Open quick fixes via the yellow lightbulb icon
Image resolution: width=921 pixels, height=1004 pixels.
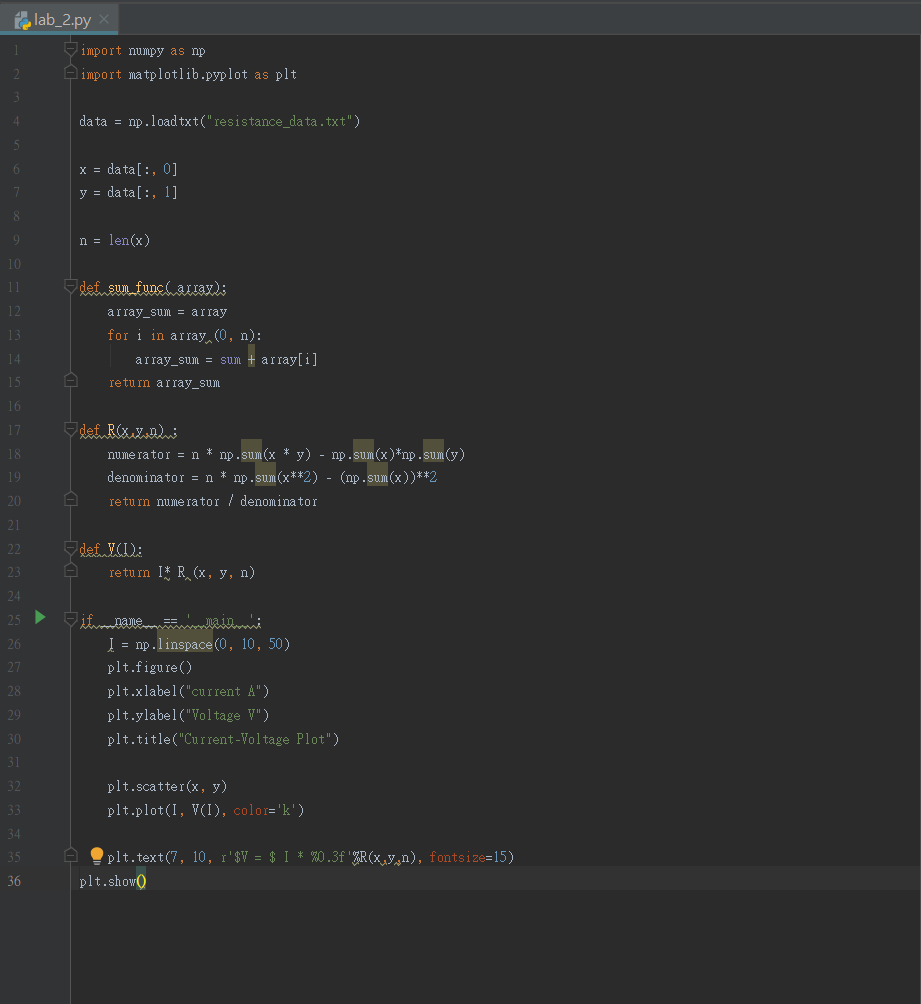(96, 855)
